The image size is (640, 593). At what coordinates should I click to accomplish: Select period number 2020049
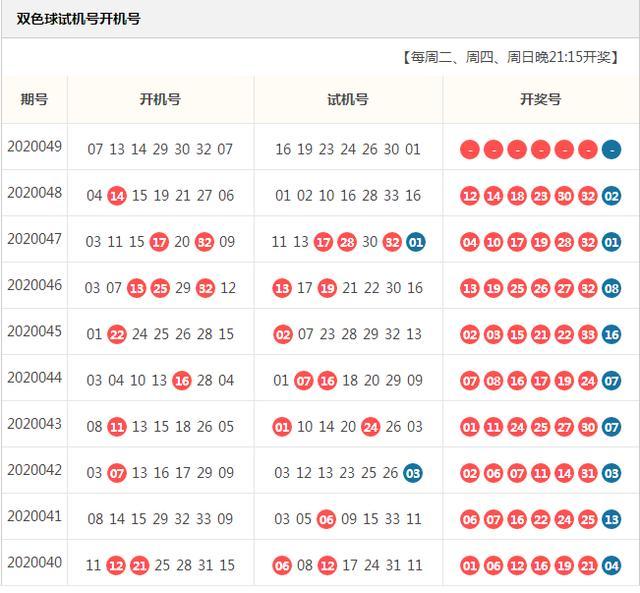pos(34,147)
